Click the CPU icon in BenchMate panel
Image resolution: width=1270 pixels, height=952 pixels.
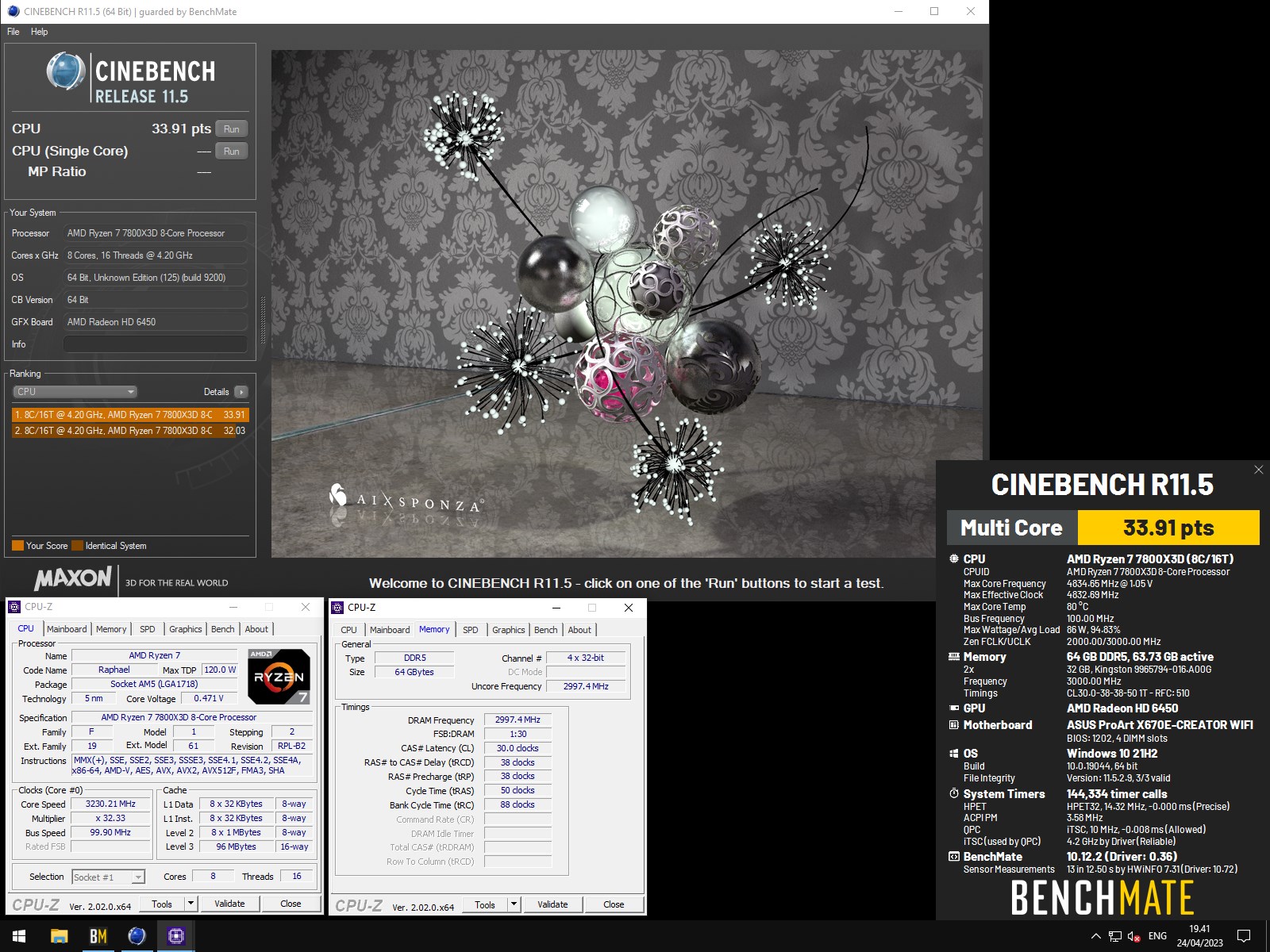point(954,559)
